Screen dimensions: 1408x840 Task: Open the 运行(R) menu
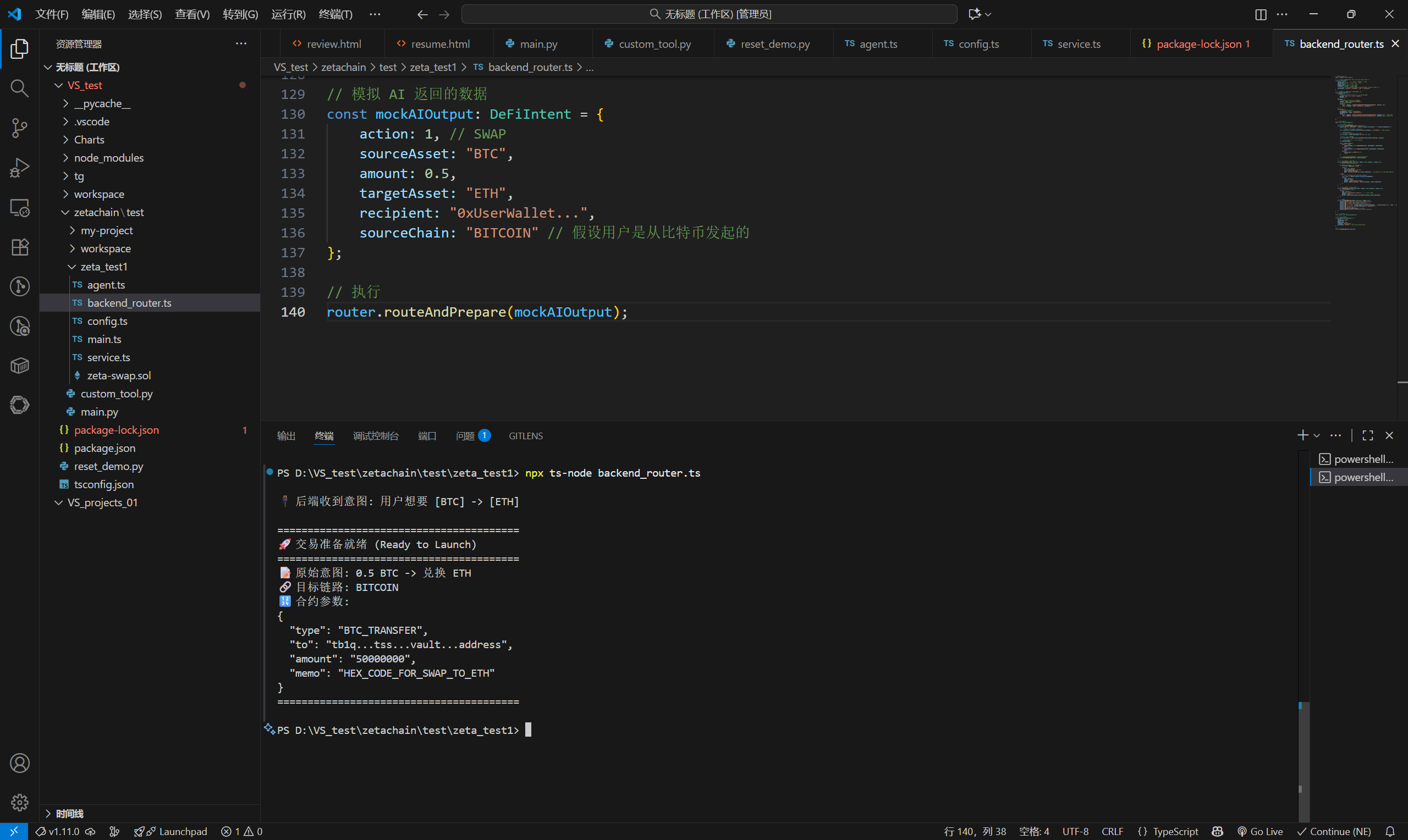point(288,14)
